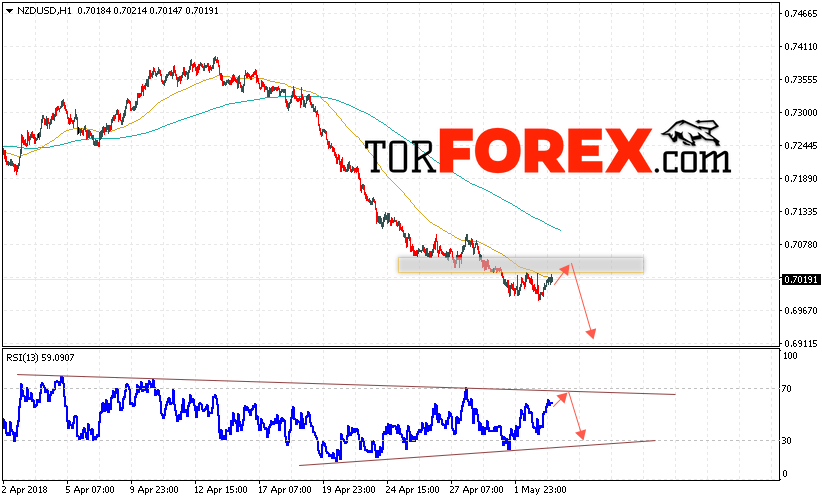
Task: Select the time label 24 Apr 15:00
Action: [x=413, y=490]
